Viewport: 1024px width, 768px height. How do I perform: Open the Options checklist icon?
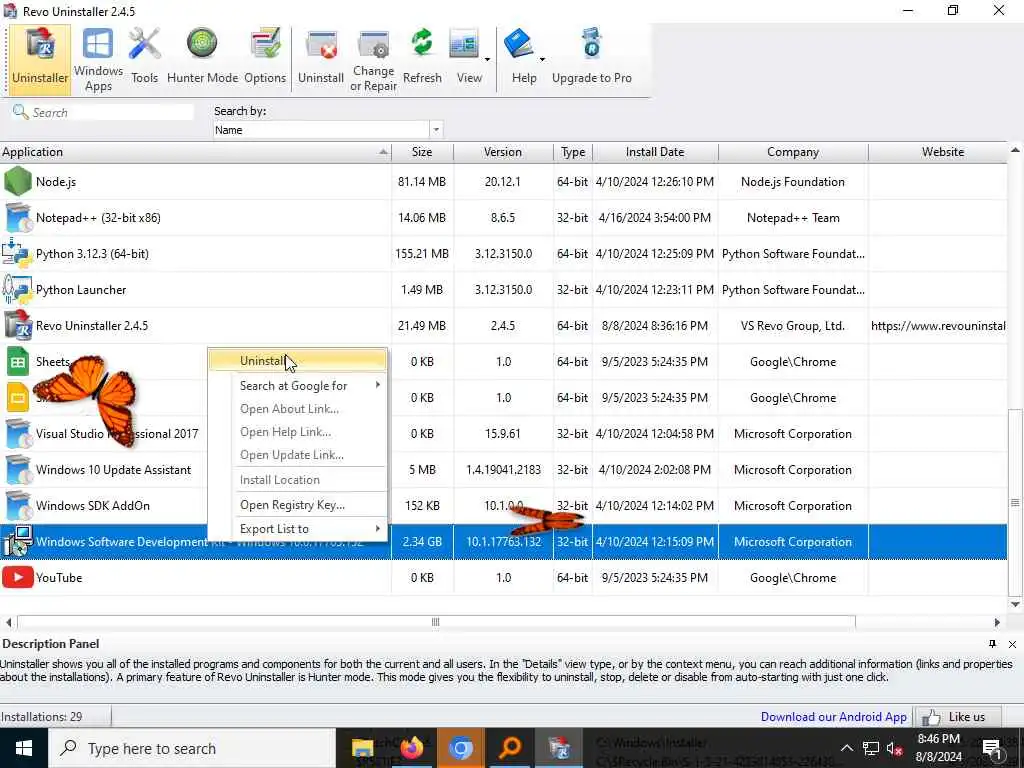pos(265,57)
